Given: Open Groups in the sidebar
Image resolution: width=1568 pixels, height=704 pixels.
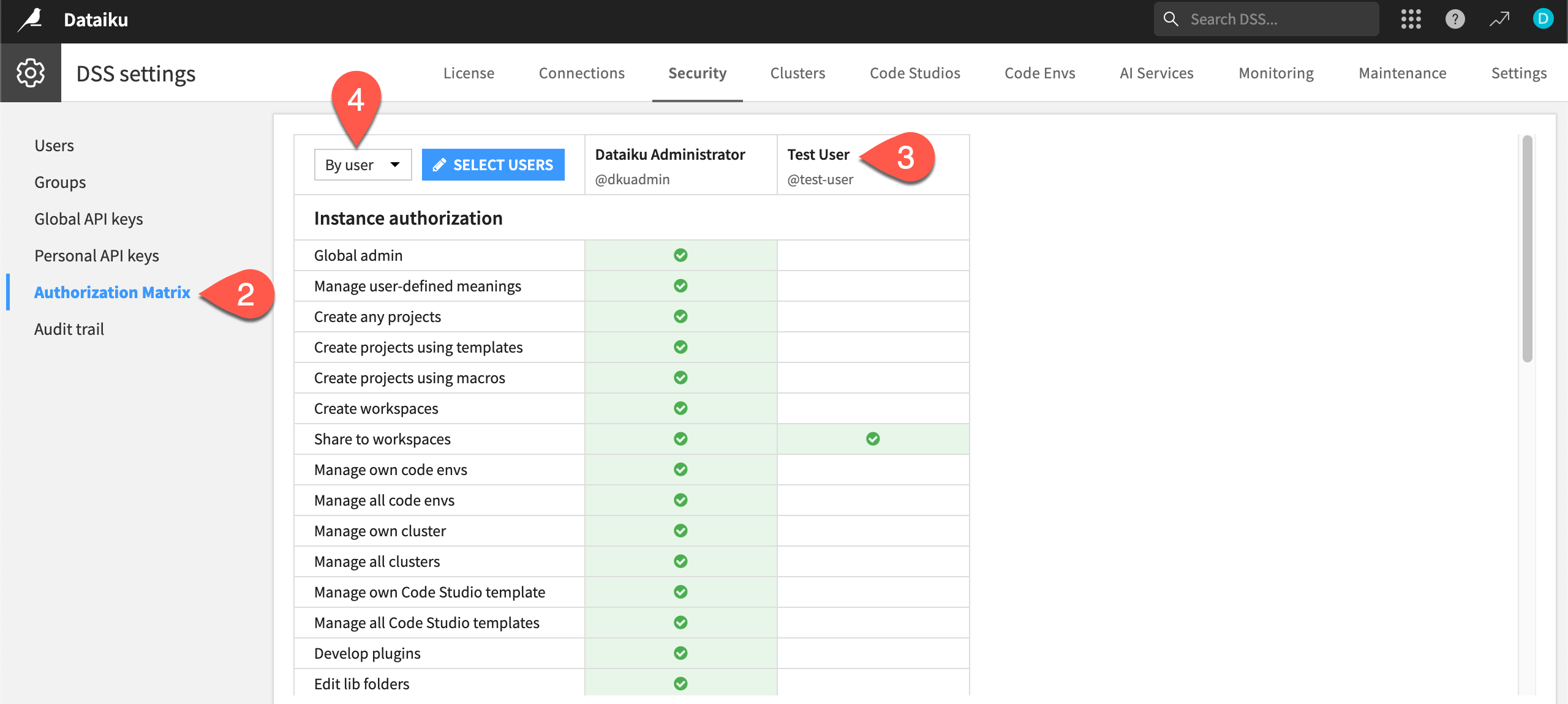Looking at the screenshot, I should point(60,182).
